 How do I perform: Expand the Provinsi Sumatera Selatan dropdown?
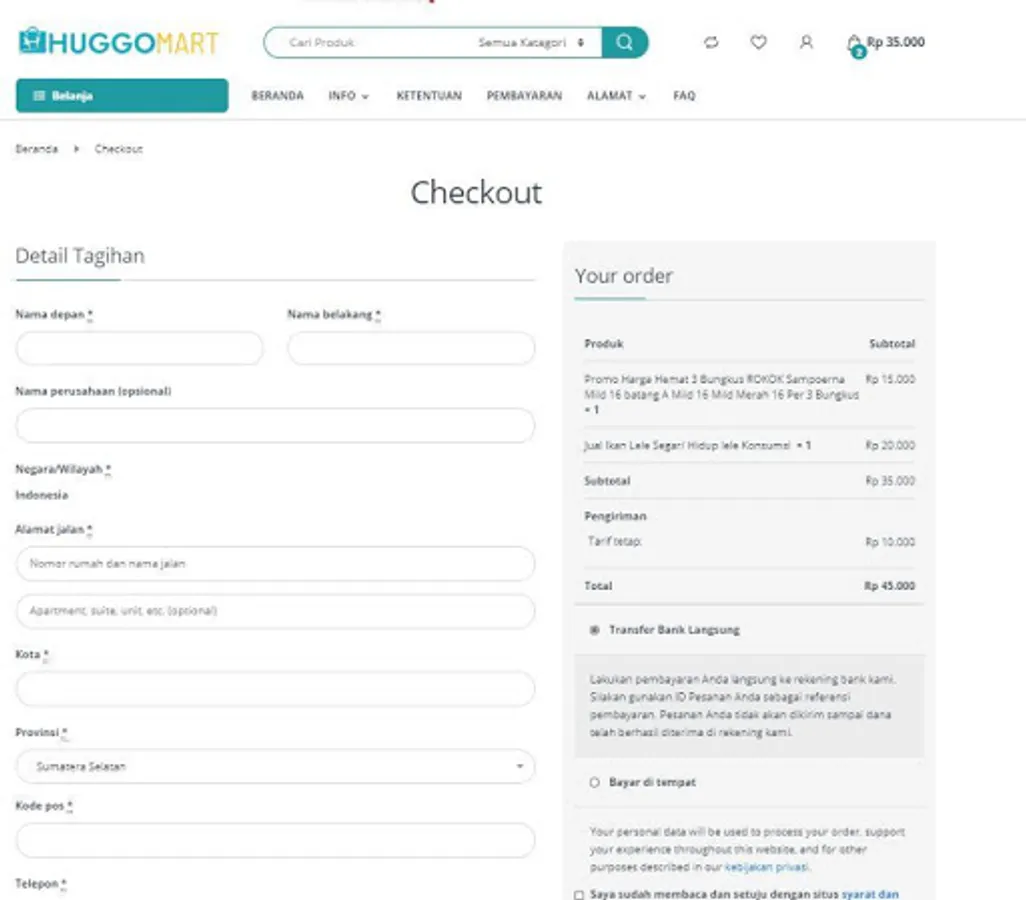pos(275,767)
